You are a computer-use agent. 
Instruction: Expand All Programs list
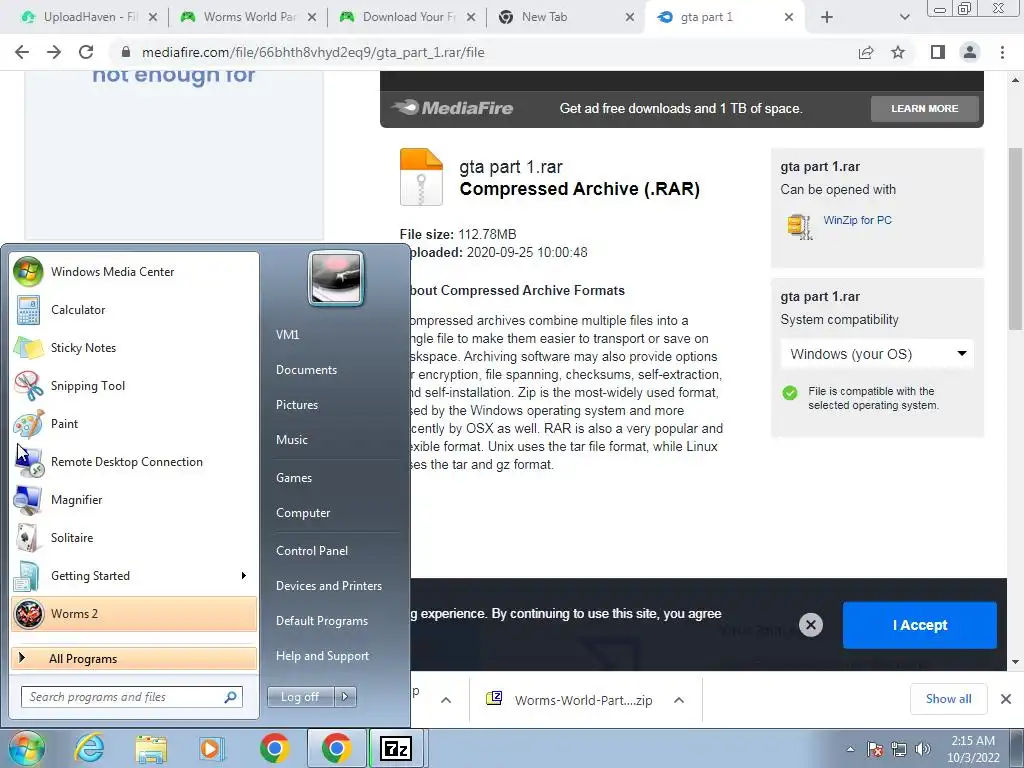(134, 658)
